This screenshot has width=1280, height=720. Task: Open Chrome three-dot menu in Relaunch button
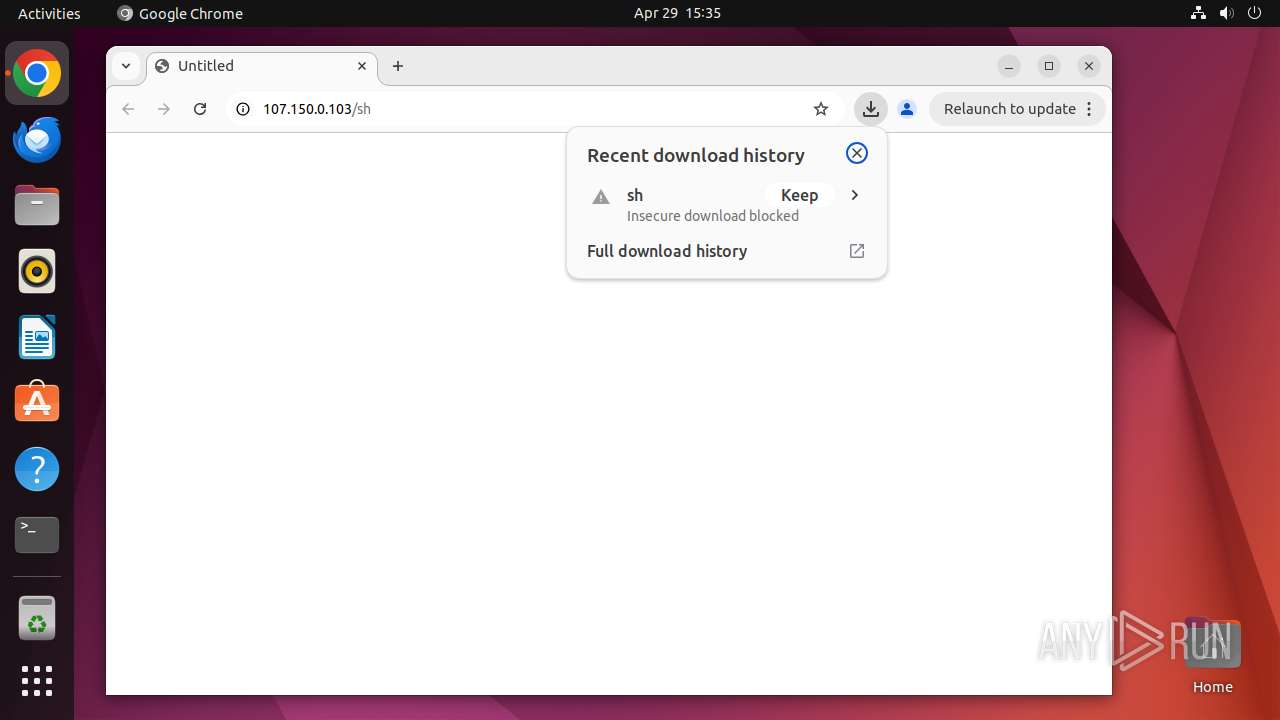click(x=1089, y=109)
